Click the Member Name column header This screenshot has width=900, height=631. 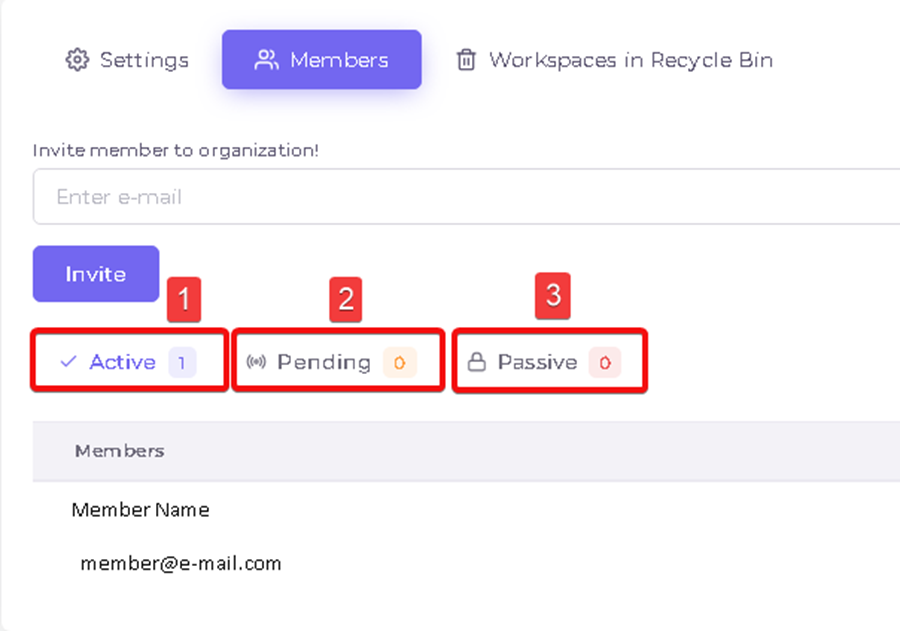point(141,509)
